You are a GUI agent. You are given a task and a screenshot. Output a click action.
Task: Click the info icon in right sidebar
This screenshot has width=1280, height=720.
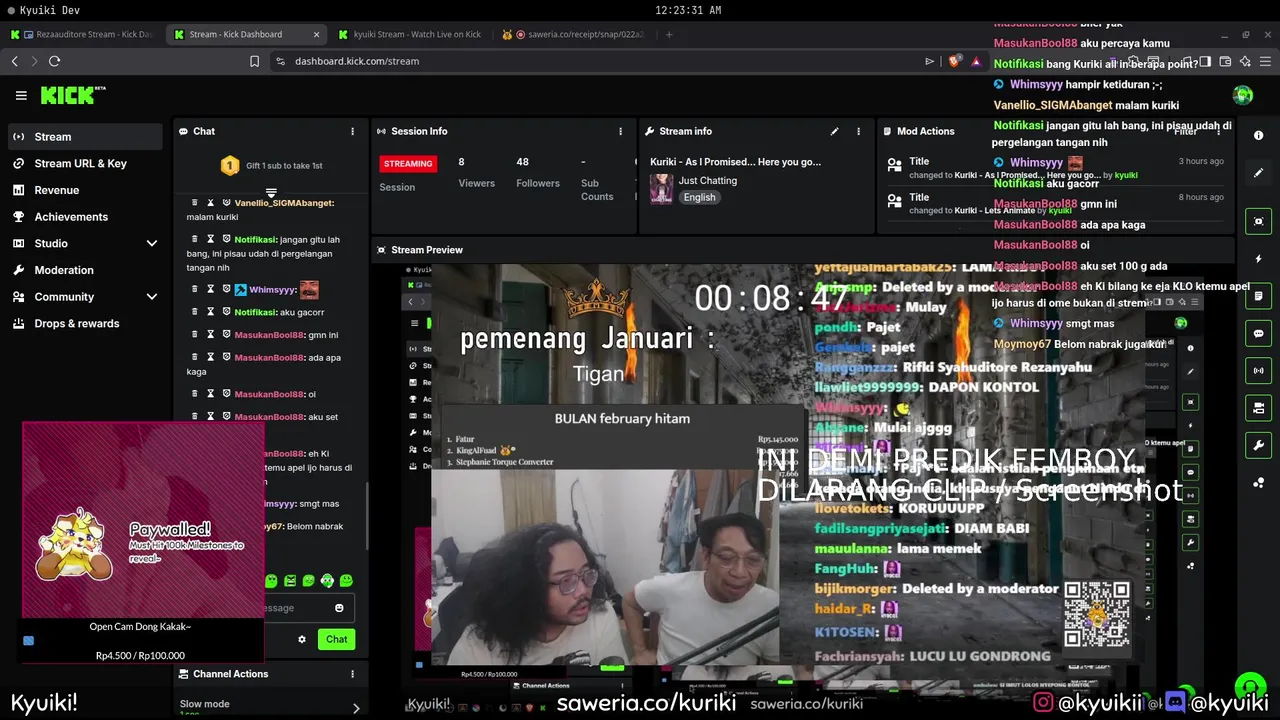(x=1258, y=136)
